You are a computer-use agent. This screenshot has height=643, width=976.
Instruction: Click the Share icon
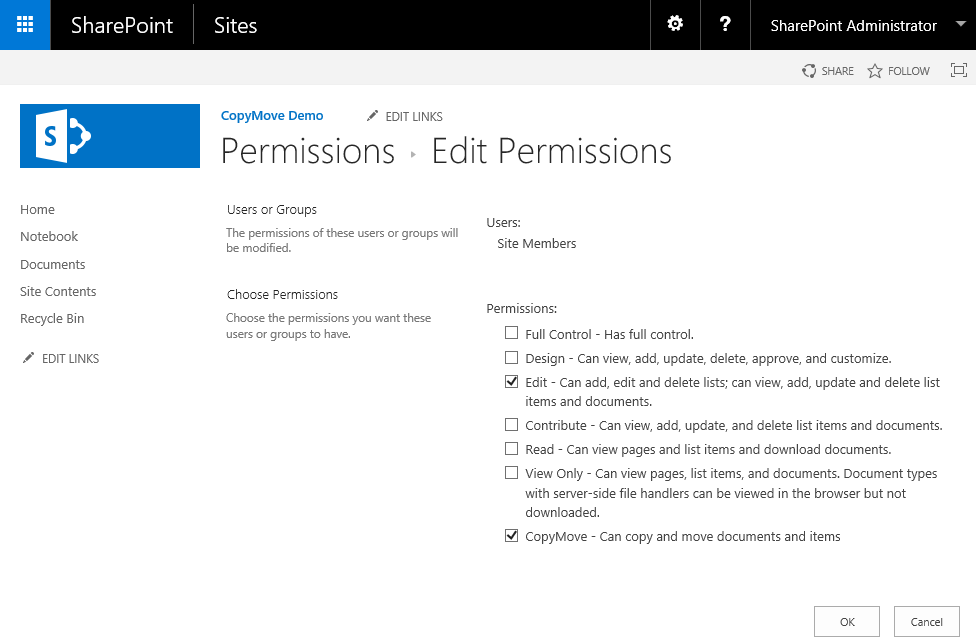809,71
